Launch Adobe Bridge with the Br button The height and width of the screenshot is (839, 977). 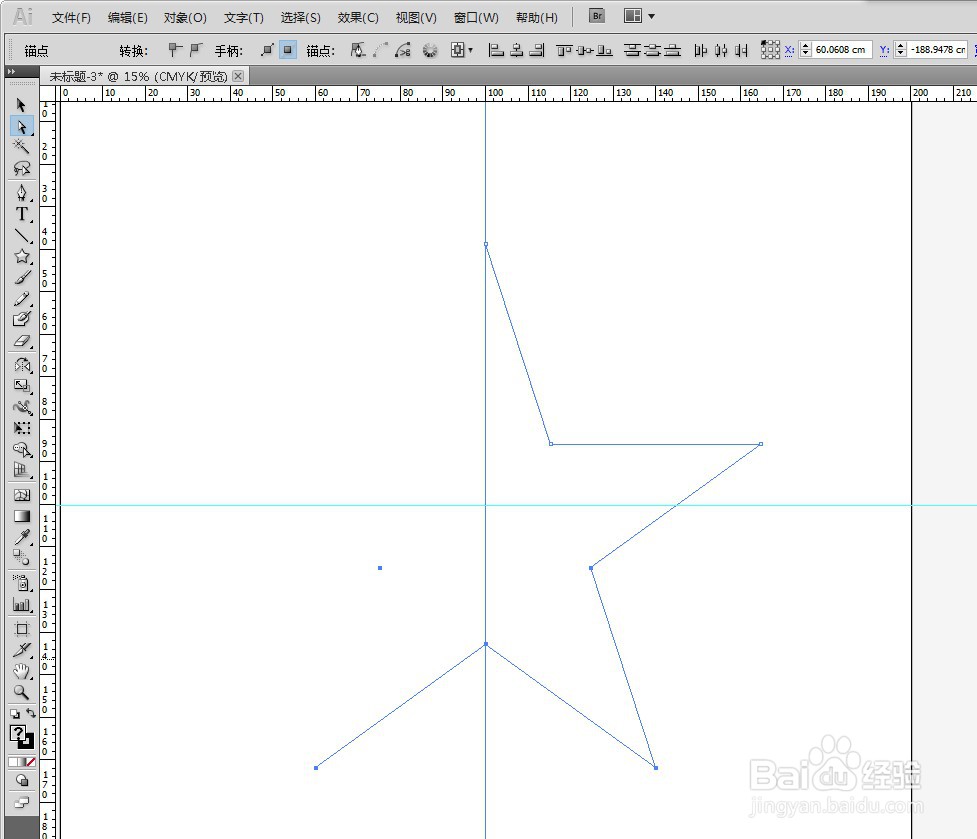coord(597,16)
